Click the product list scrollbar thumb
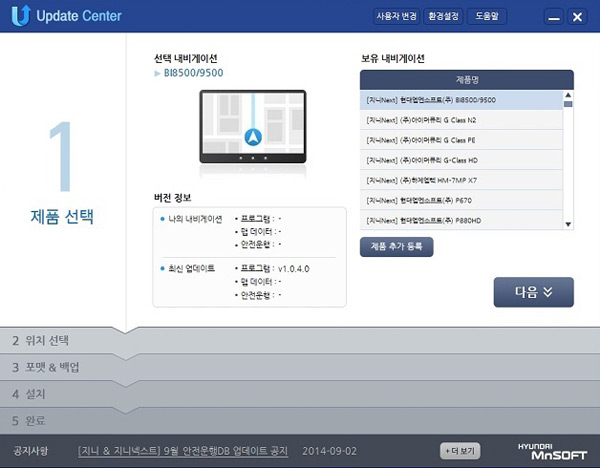 tap(568, 104)
